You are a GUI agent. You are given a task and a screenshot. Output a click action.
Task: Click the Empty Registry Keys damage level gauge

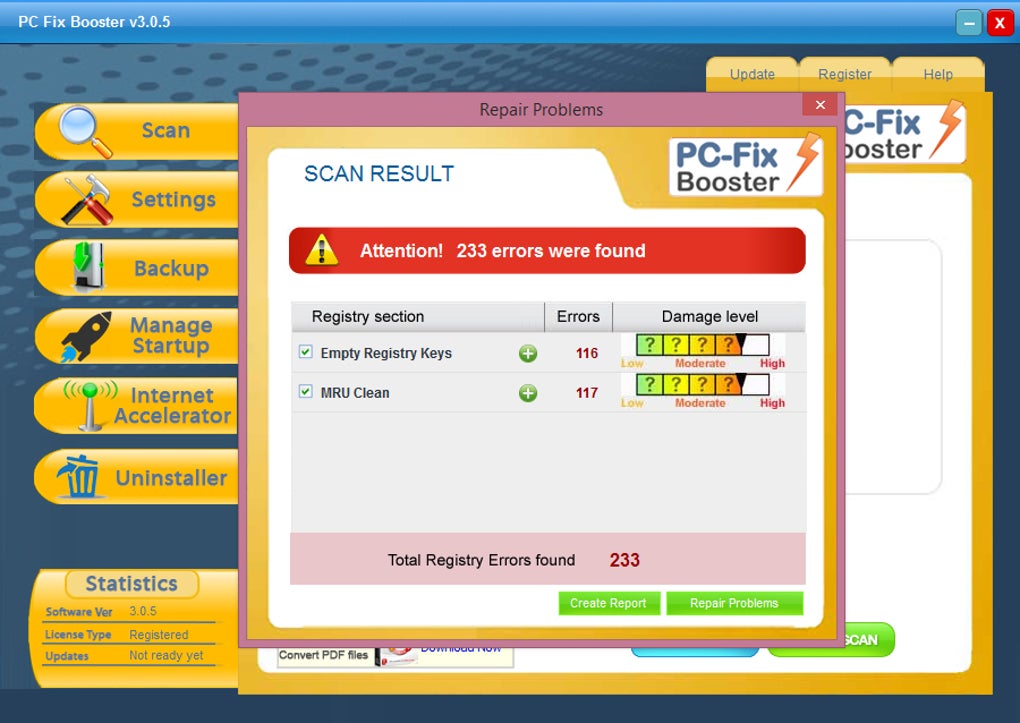coord(703,352)
